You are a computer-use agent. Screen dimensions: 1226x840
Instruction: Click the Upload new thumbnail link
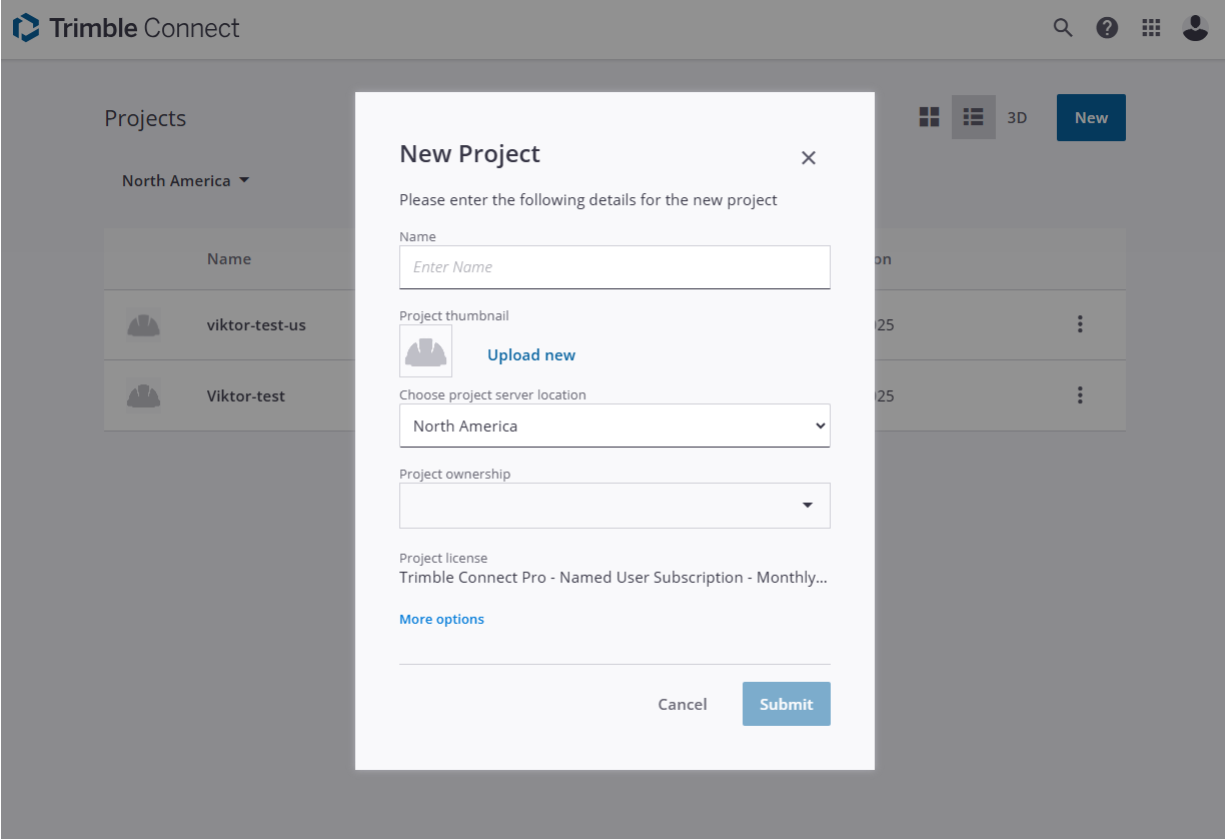[x=531, y=354]
